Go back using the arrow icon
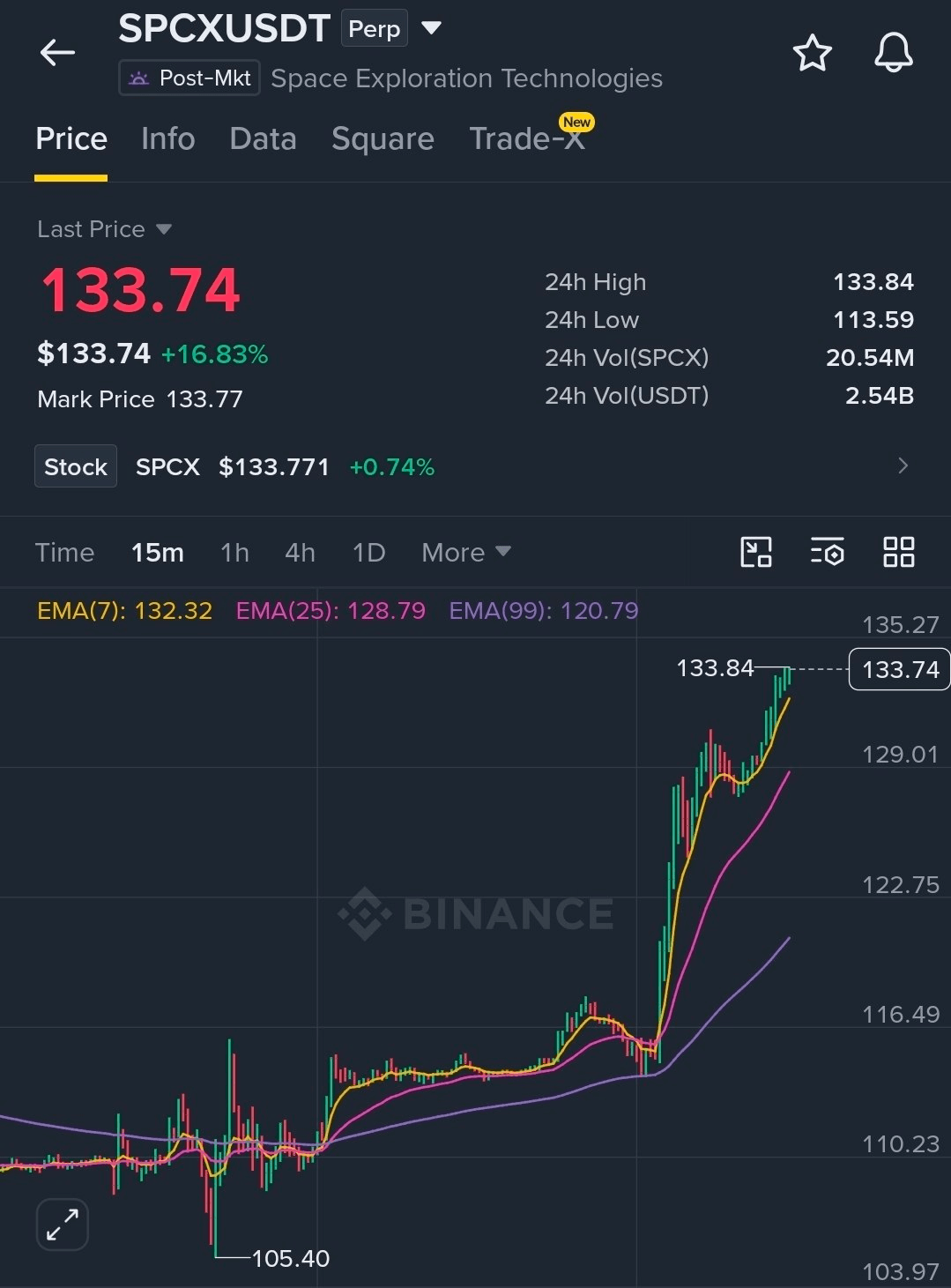951x1288 pixels. click(57, 53)
